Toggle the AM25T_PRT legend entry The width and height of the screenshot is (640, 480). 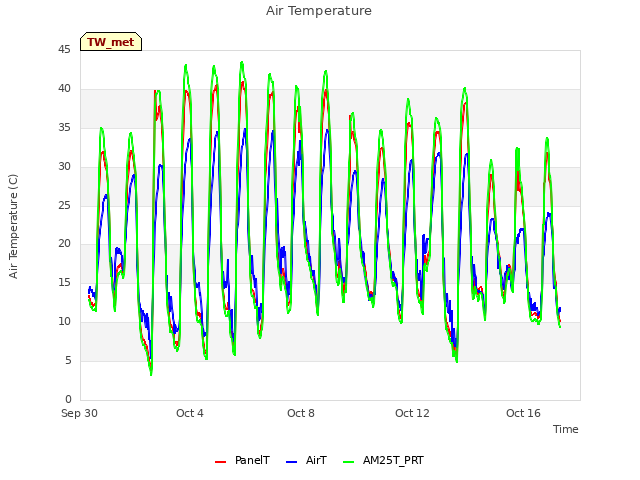[383, 460]
